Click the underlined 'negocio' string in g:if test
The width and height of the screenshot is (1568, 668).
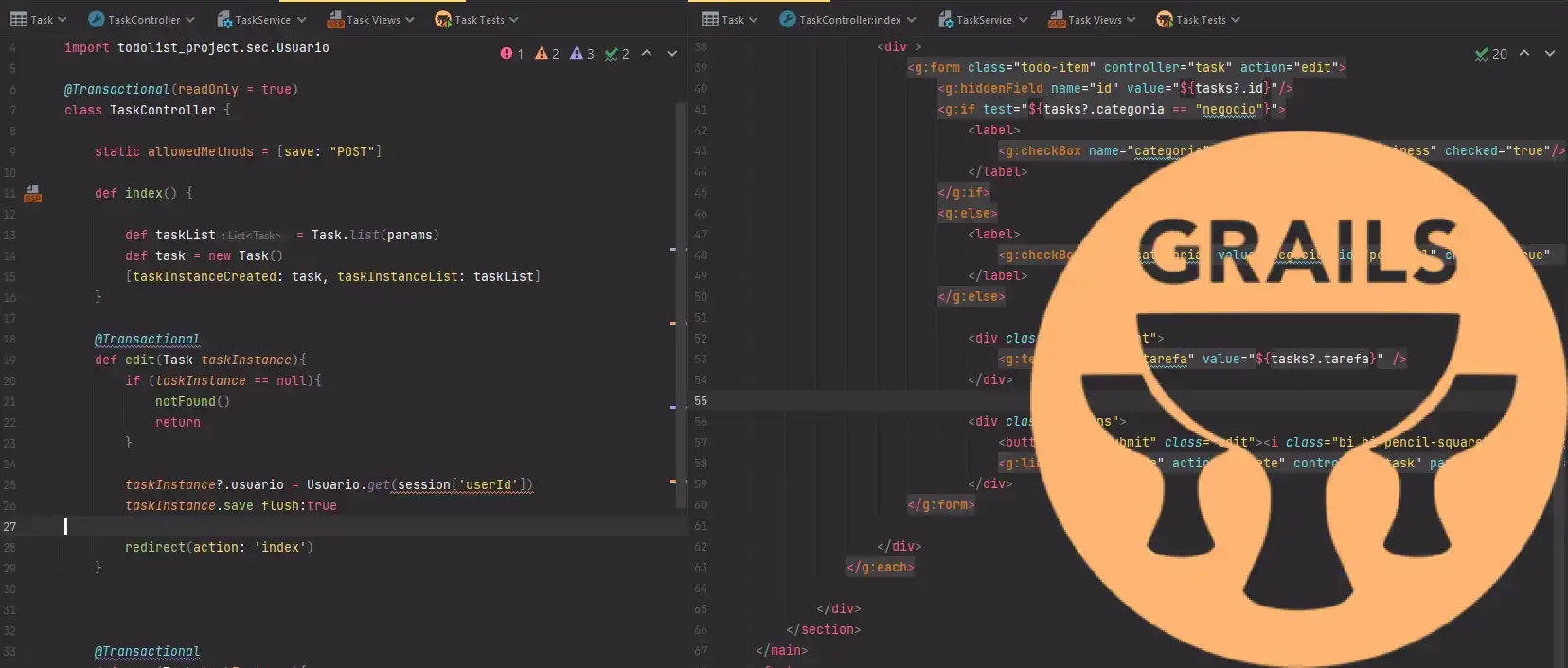1228,110
